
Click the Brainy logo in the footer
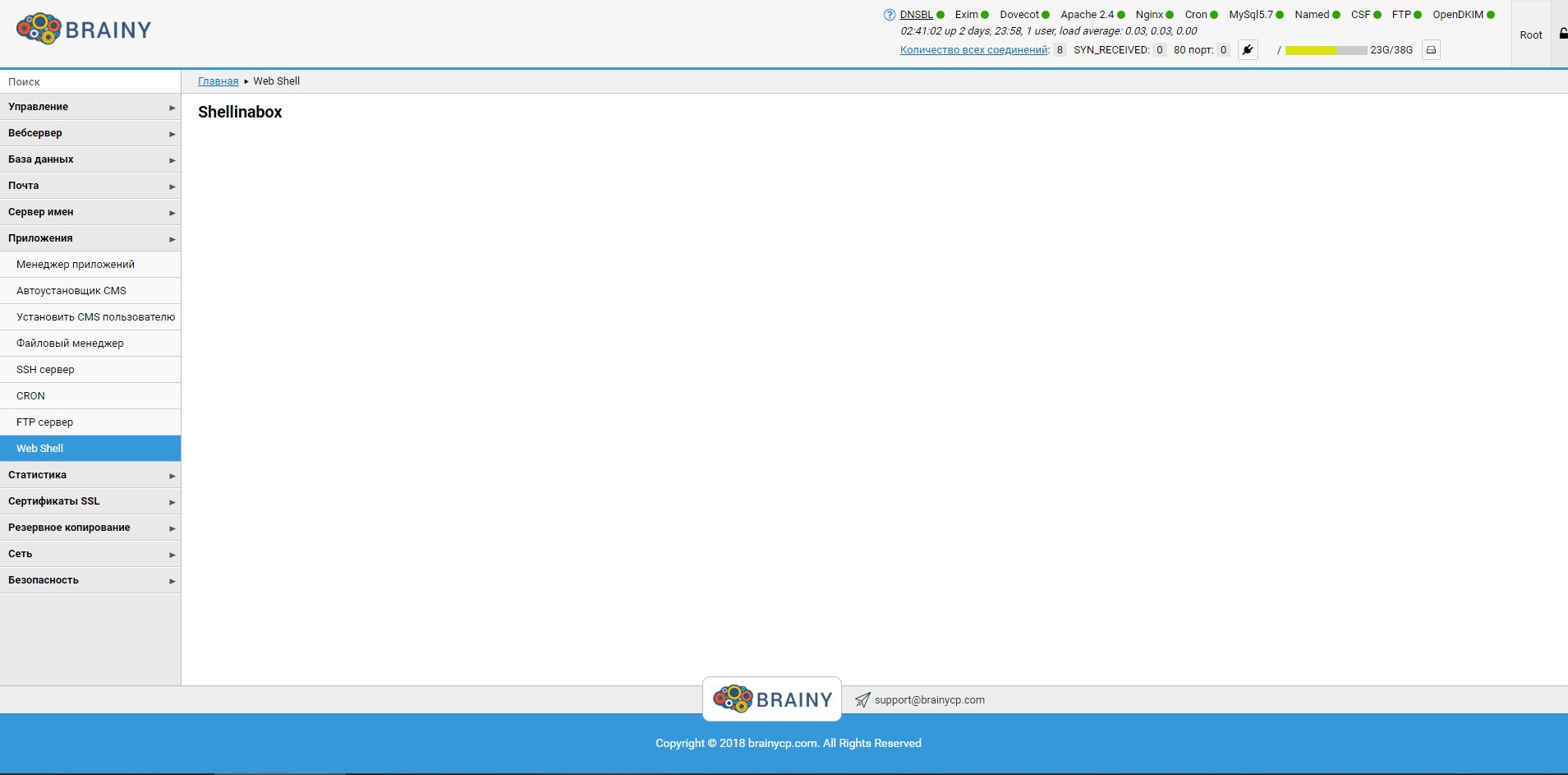pos(772,699)
